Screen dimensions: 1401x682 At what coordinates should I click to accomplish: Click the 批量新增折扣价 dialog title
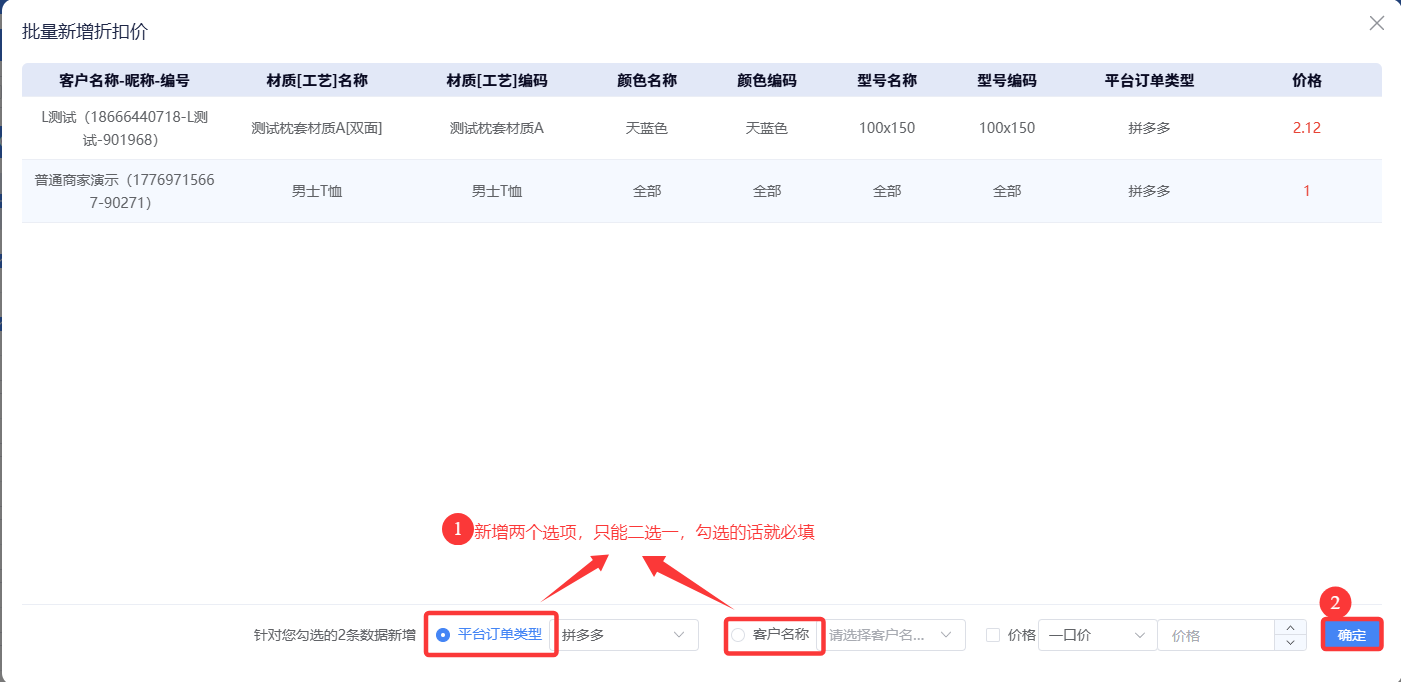[85, 31]
